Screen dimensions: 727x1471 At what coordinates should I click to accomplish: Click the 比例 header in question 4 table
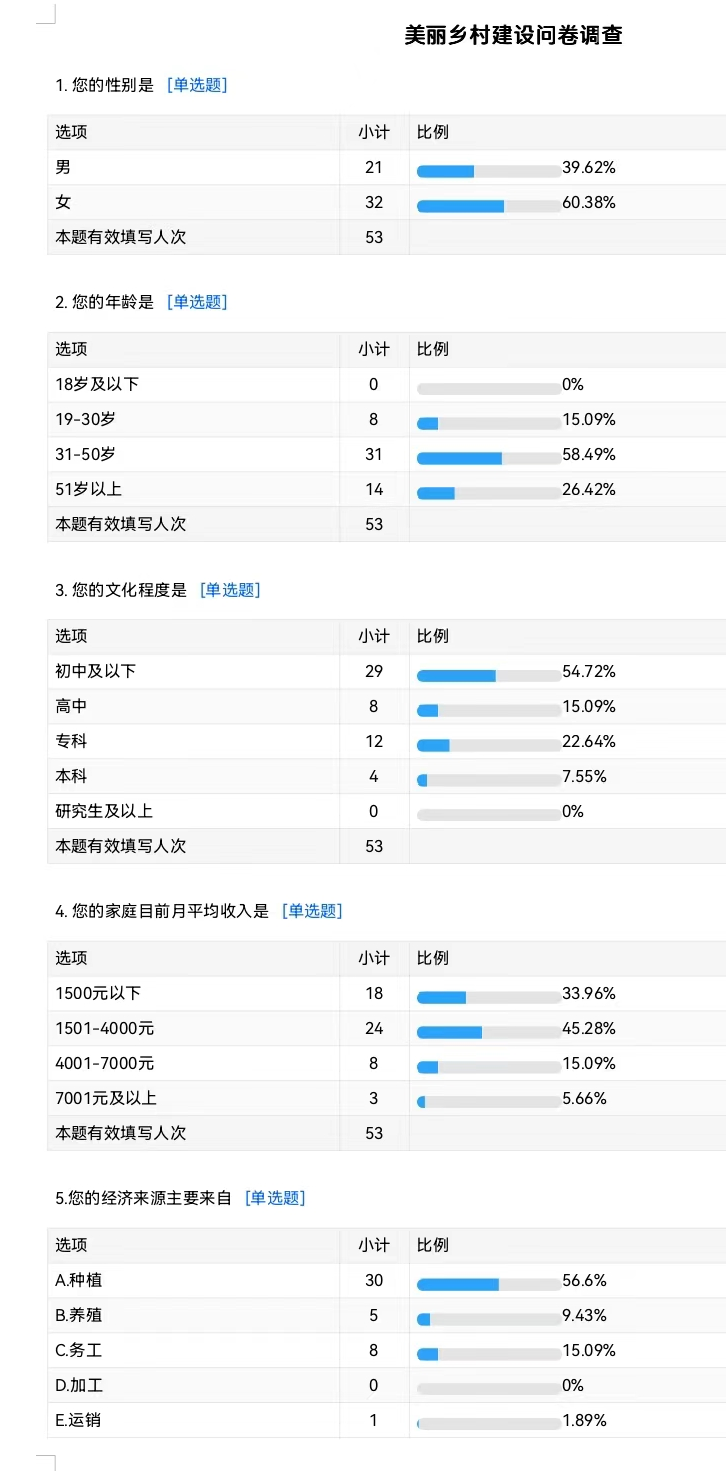point(433,958)
